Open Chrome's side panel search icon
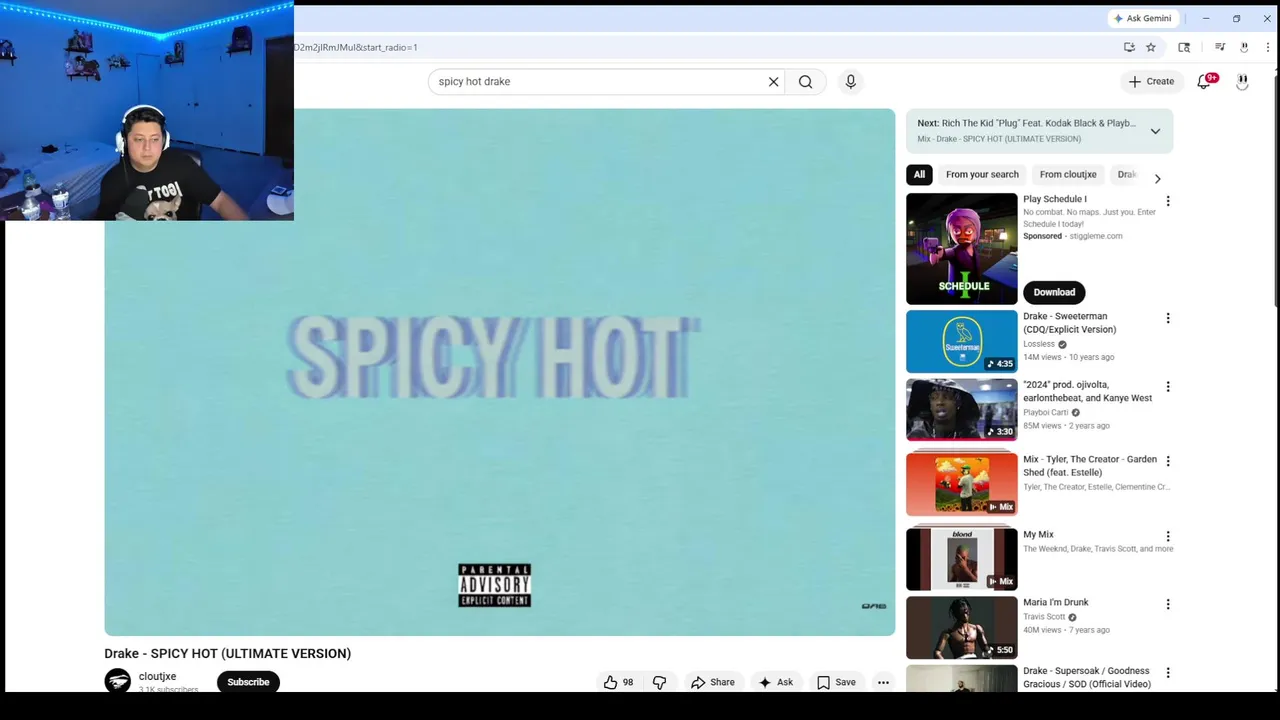This screenshot has height=720, width=1280. [x=1184, y=47]
